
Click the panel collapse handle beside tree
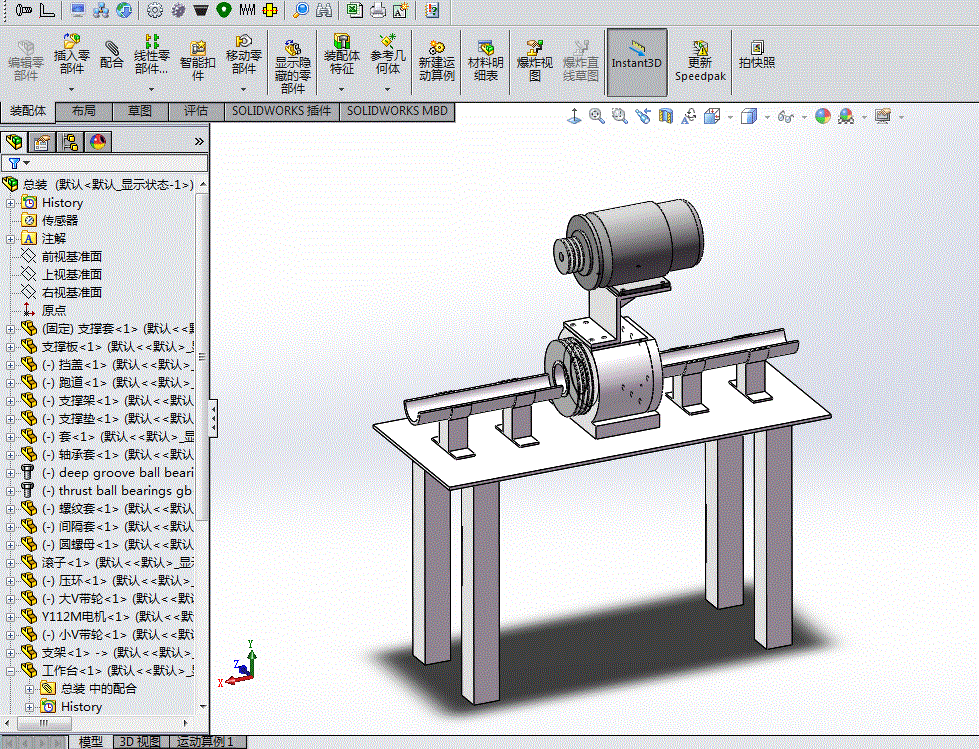pos(214,418)
